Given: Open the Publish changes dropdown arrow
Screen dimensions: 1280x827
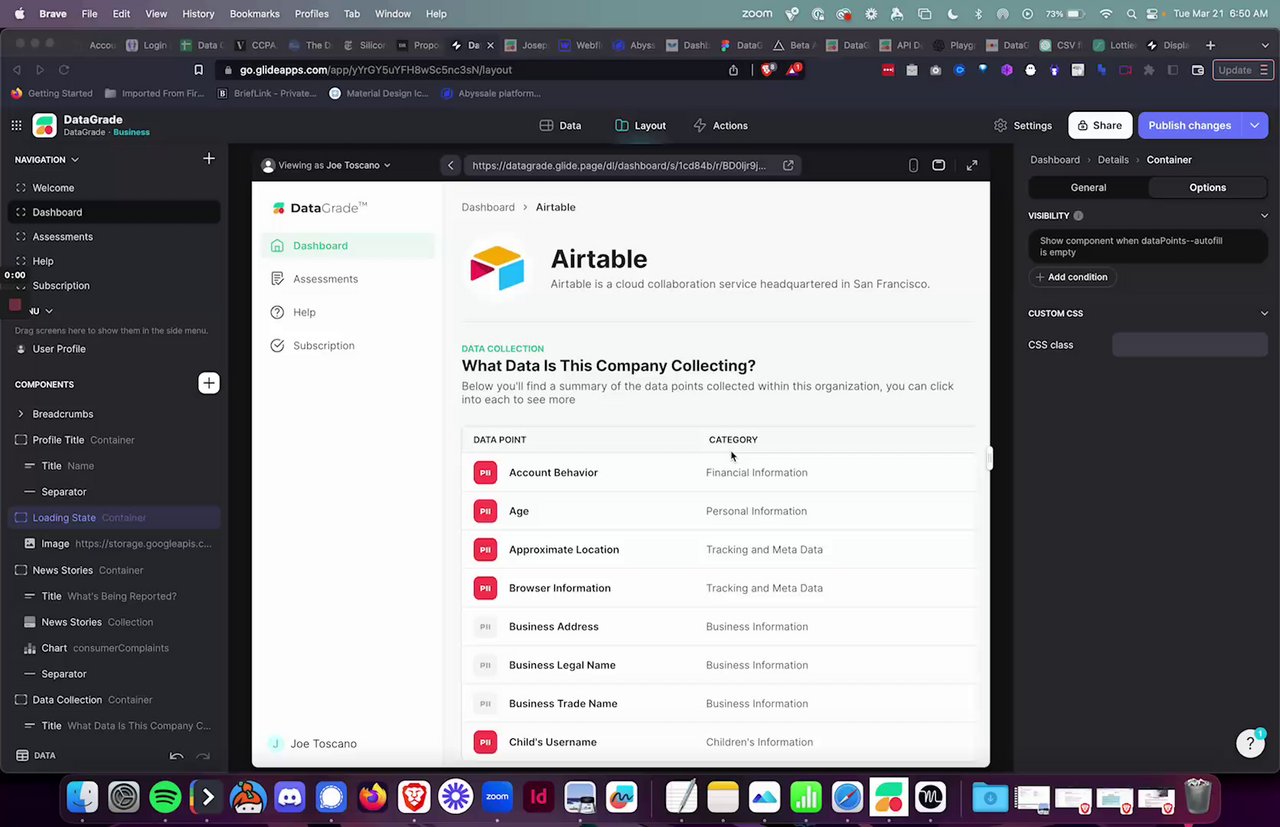Looking at the screenshot, I should (1255, 125).
